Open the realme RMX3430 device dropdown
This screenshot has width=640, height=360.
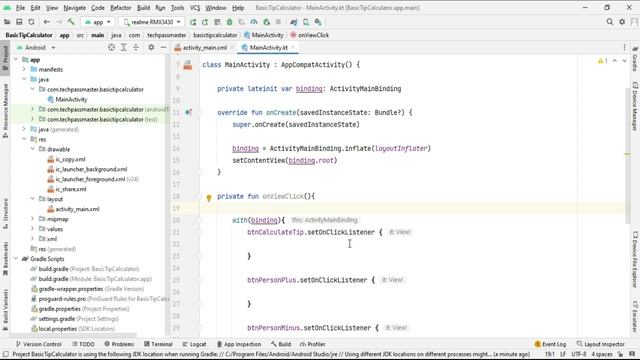[151, 22]
